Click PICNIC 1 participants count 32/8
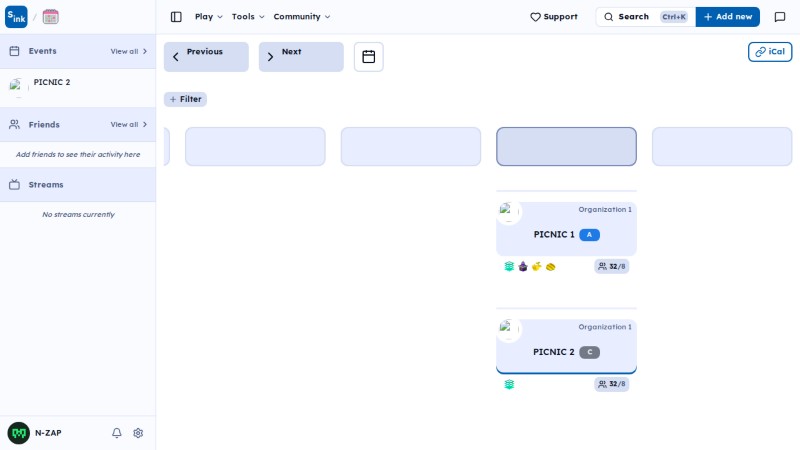800x450 pixels. (x=611, y=266)
